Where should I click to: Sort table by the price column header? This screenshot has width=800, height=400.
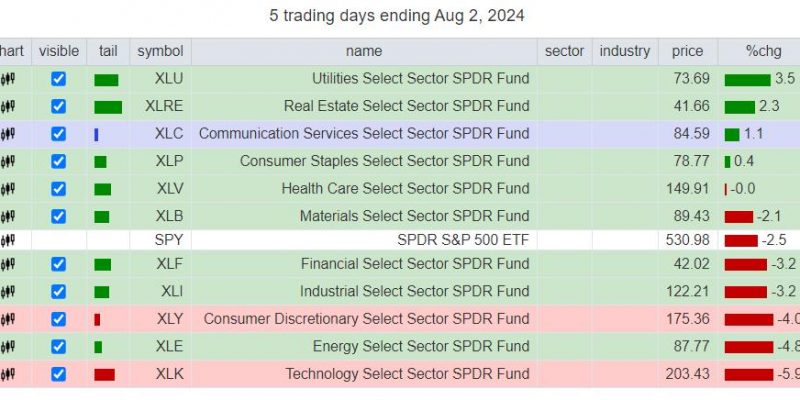(687, 51)
